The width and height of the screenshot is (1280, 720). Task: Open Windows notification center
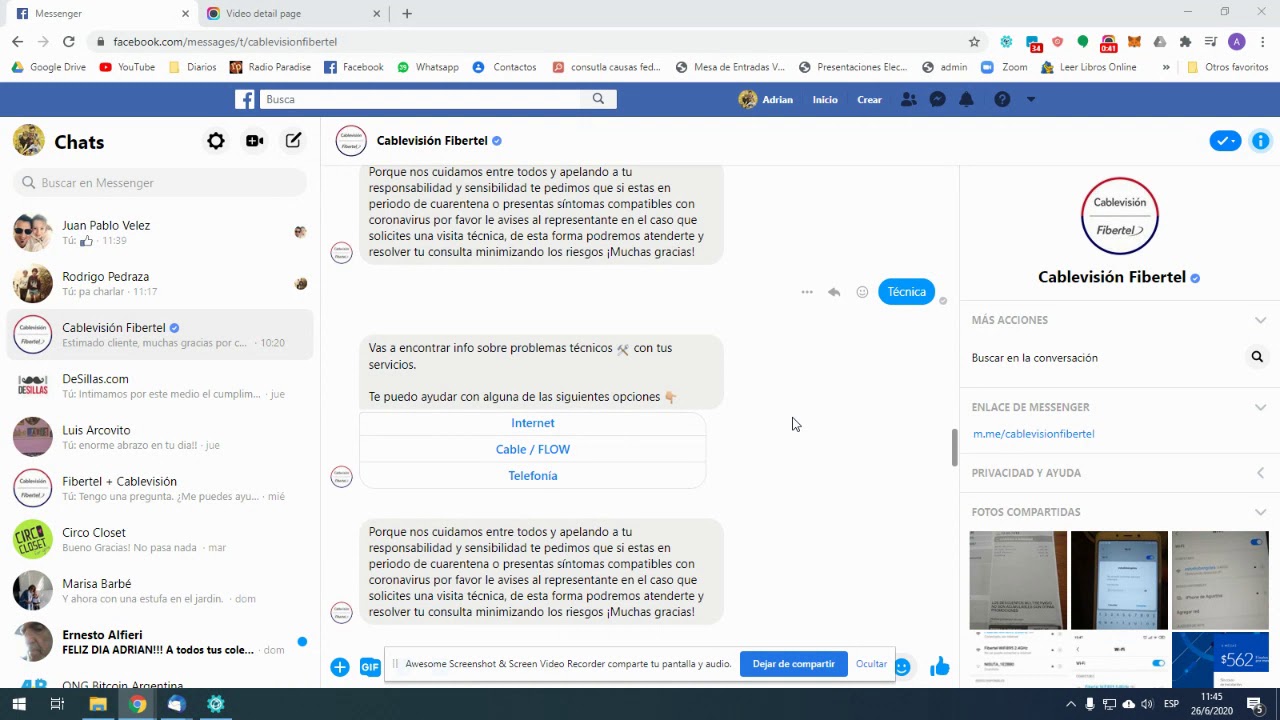tap(1255, 704)
